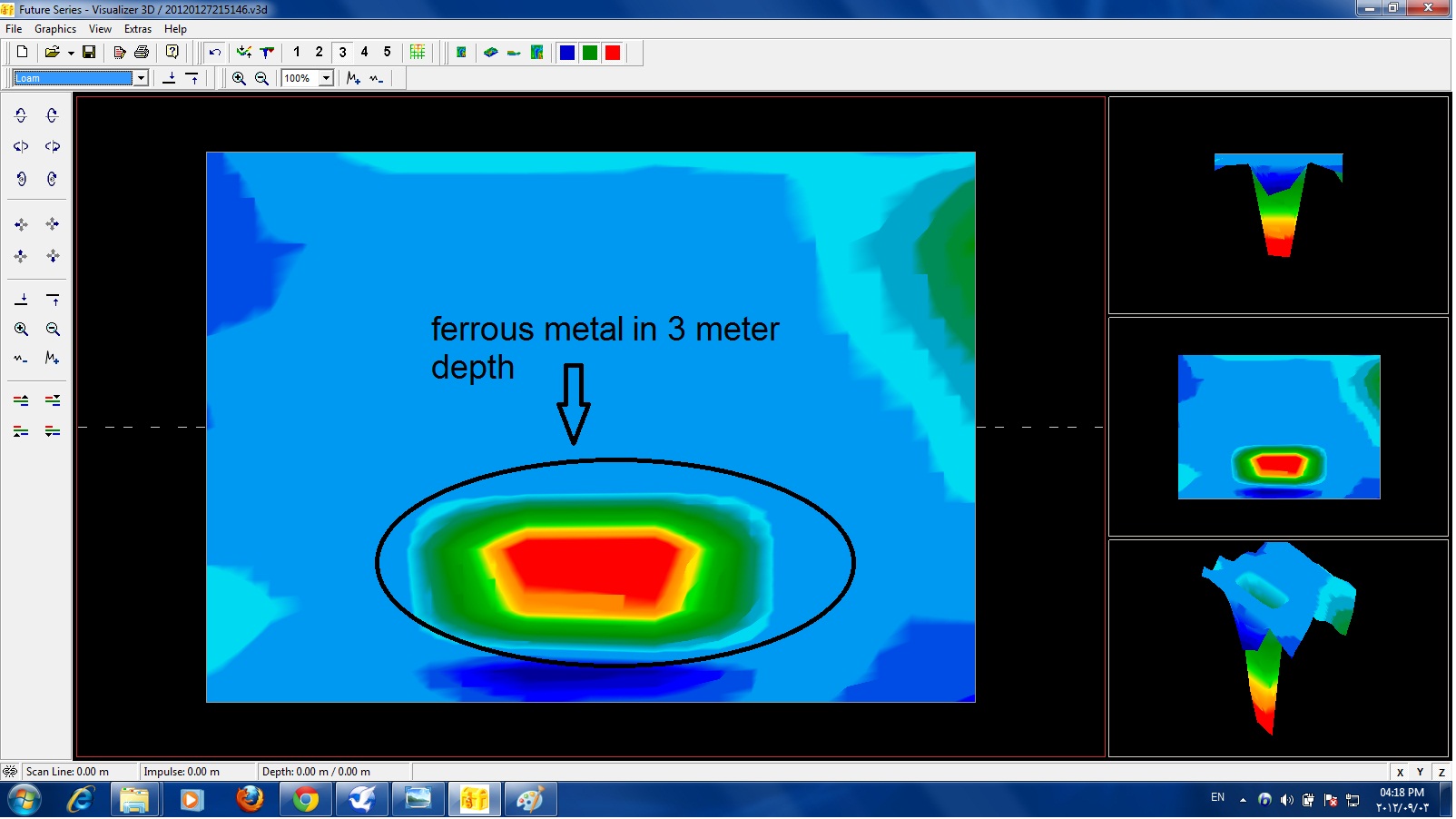
Task: Open the Extras menu
Action: pyautogui.click(x=138, y=29)
